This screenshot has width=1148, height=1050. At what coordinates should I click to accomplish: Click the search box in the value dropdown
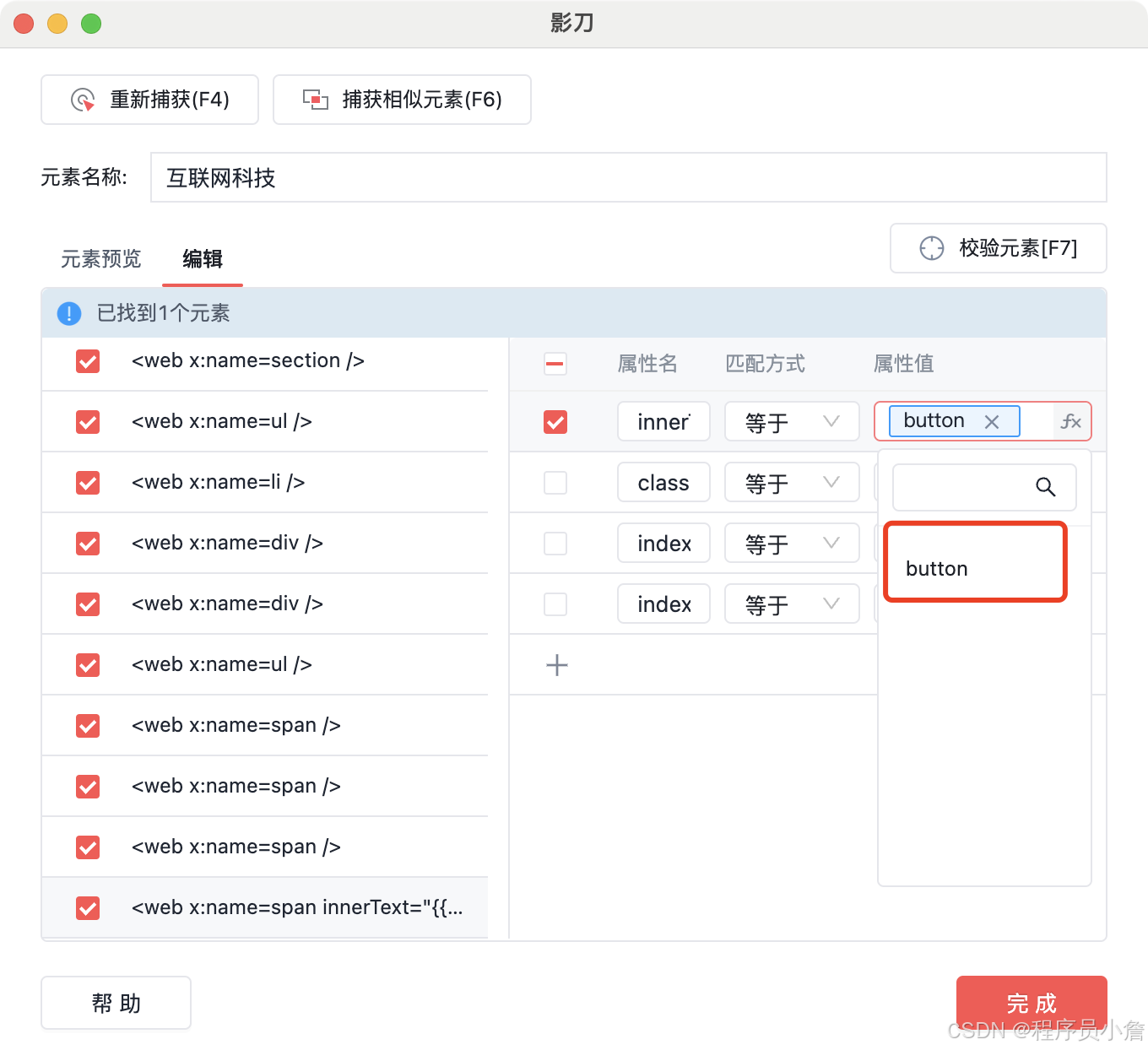point(984,487)
